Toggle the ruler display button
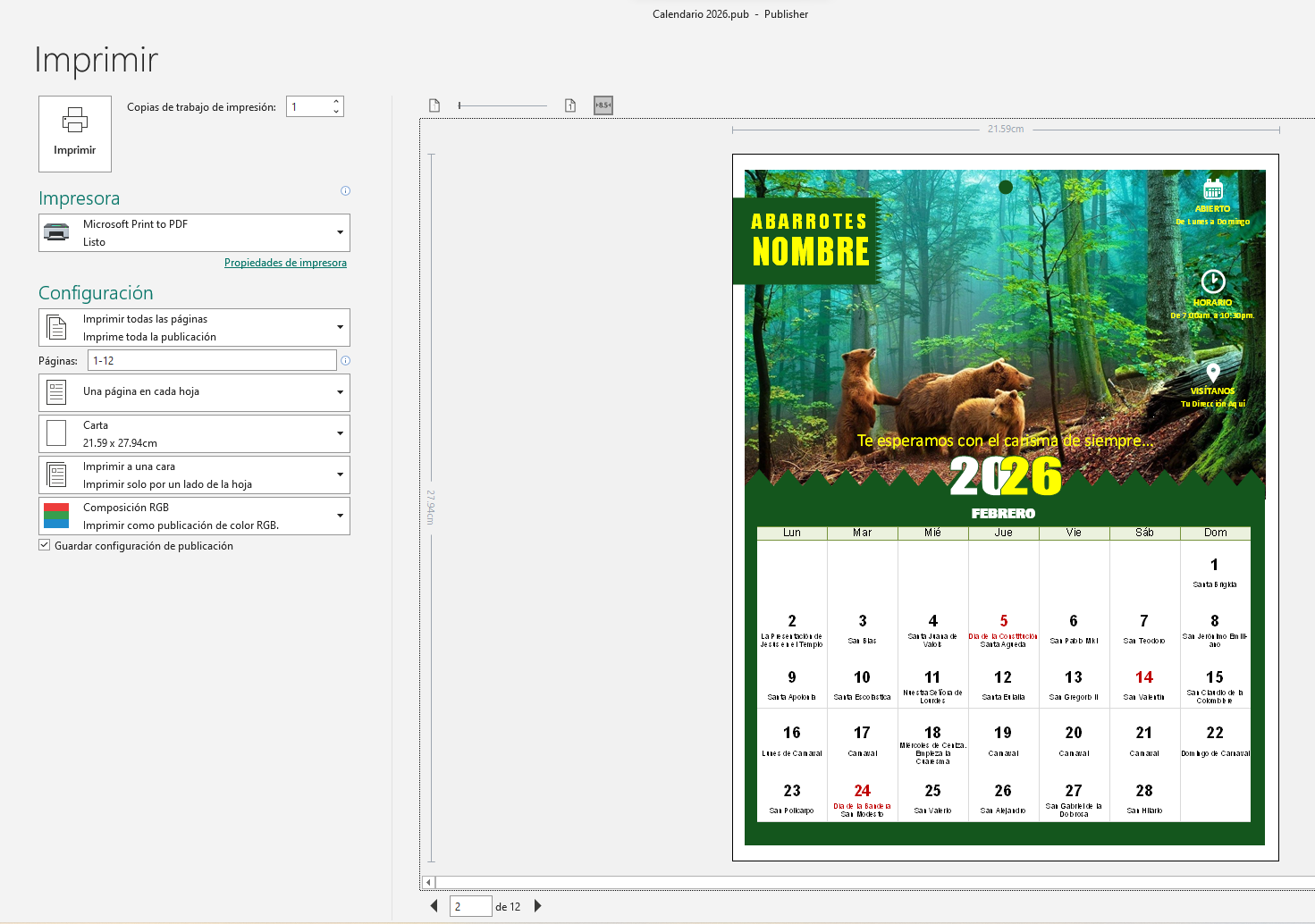The height and width of the screenshot is (924, 1315). point(603,105)
